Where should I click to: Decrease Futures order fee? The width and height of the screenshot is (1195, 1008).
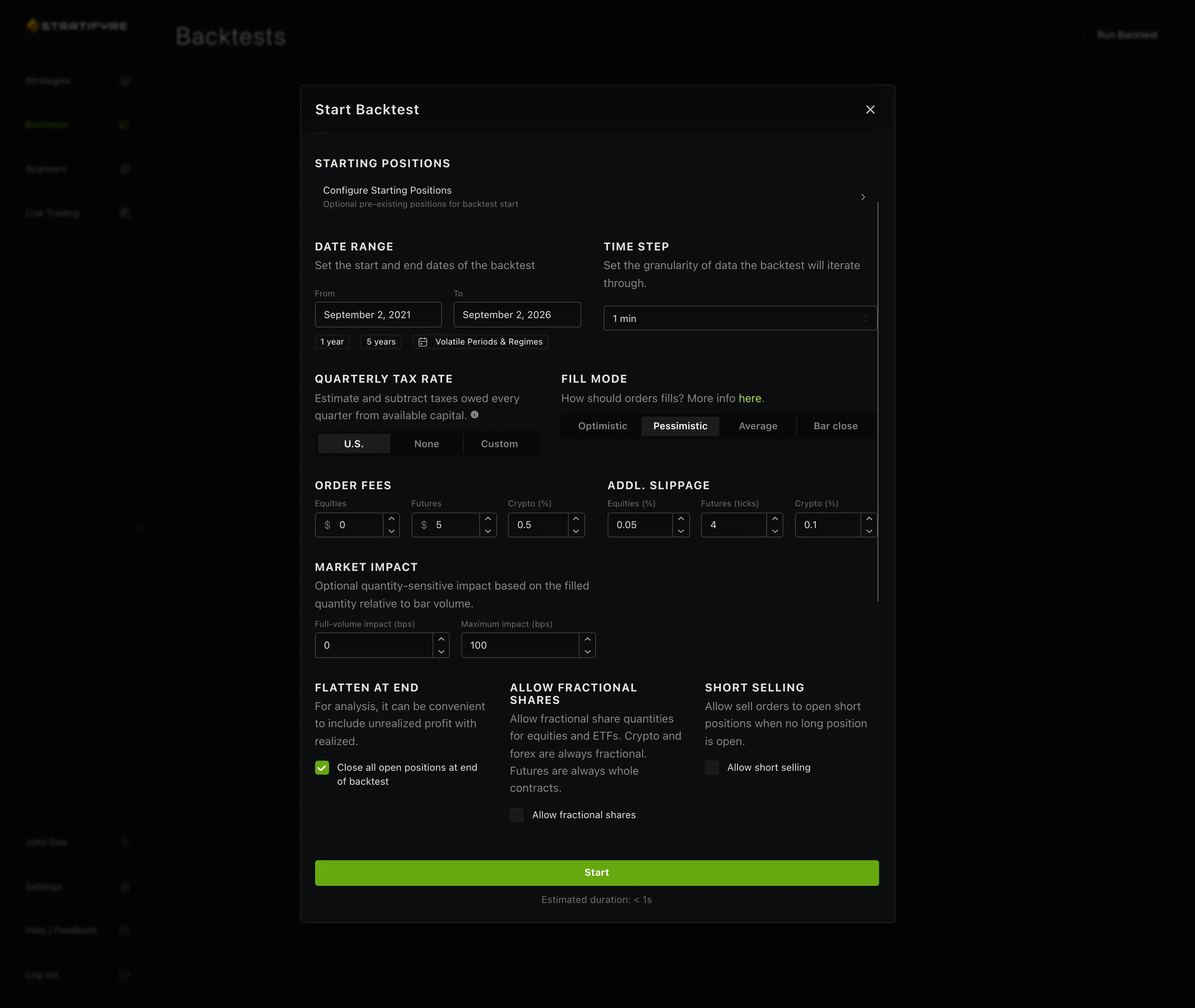[x=488, y=531]
